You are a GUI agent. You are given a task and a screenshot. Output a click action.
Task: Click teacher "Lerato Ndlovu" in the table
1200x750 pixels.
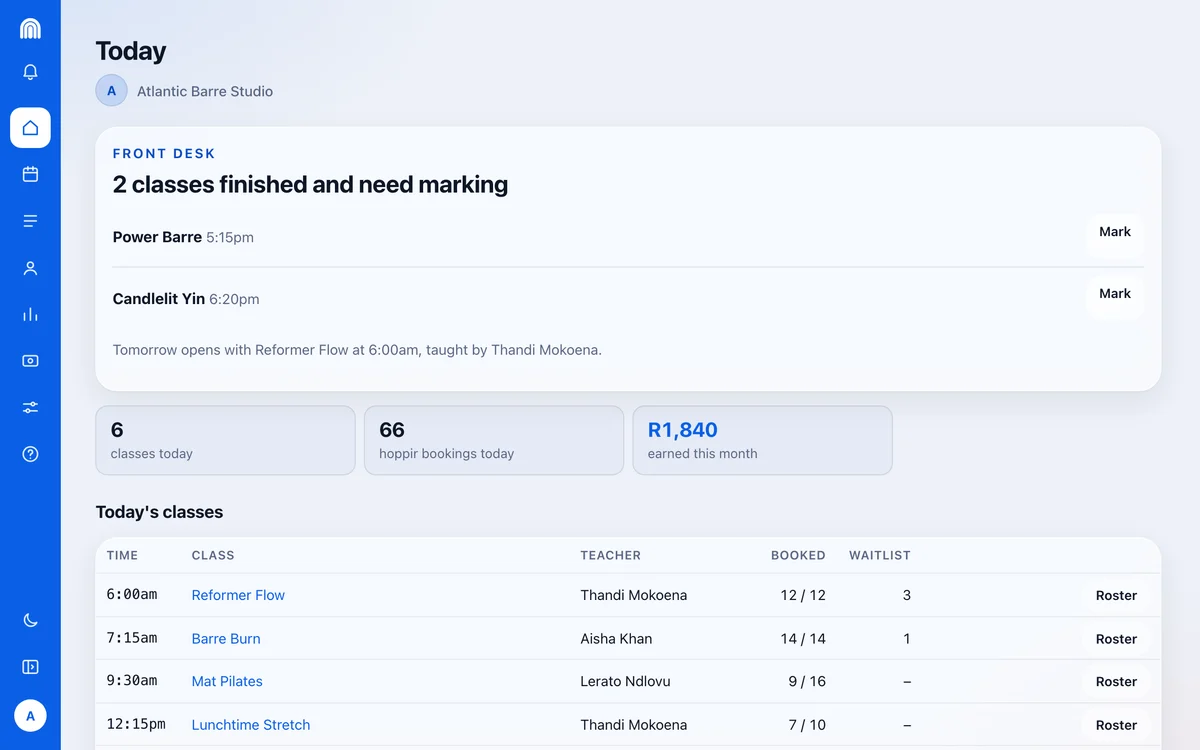[626, 682]
